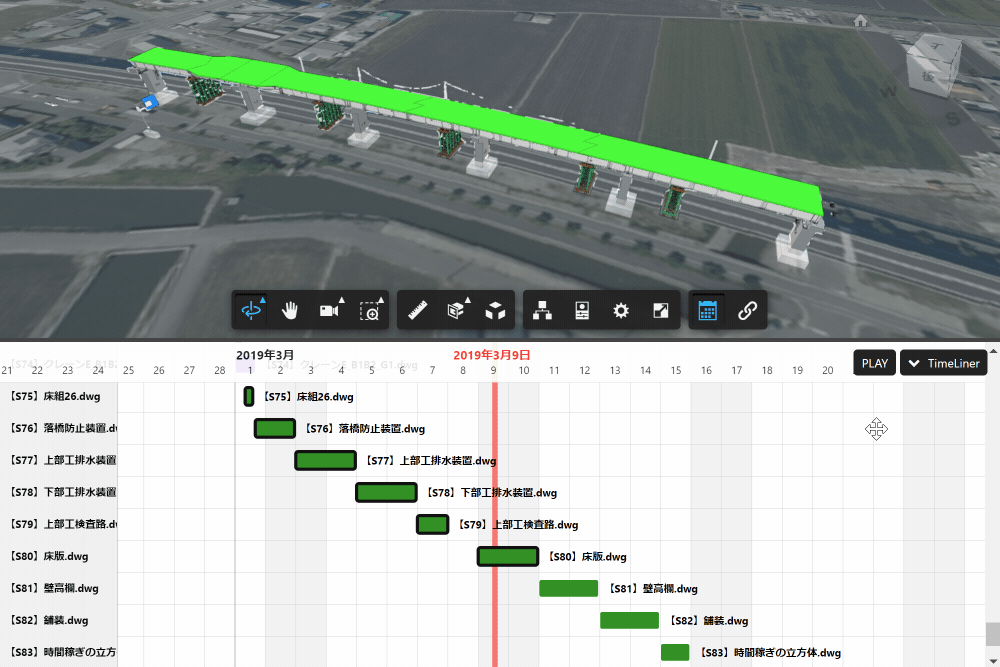Activate the Pan hand tool

coord(291,311)
